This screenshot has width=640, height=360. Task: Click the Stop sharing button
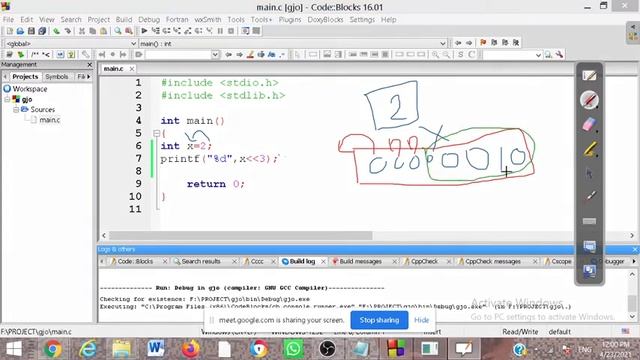(x=379, y=320)
